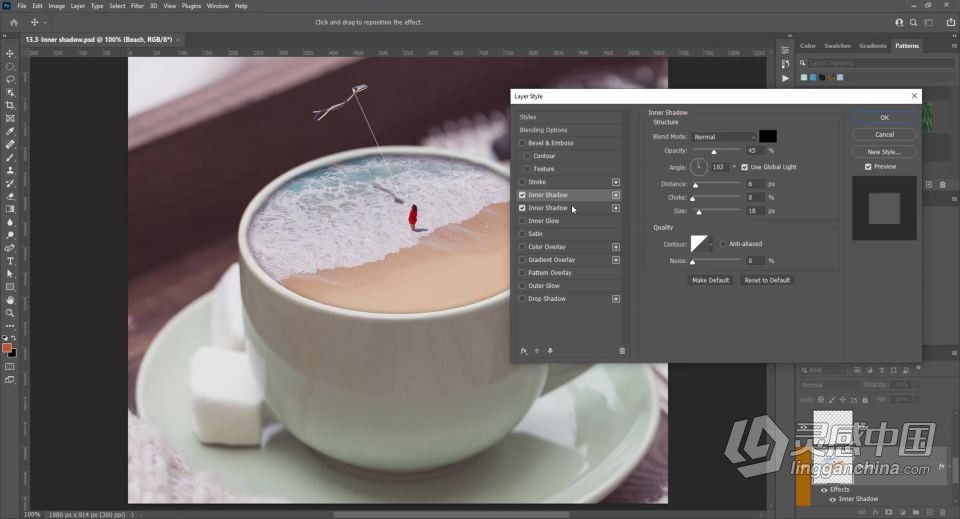Viewport: 960px width, 519px height.
Task: Select the Blur tool
Action: 10,222
